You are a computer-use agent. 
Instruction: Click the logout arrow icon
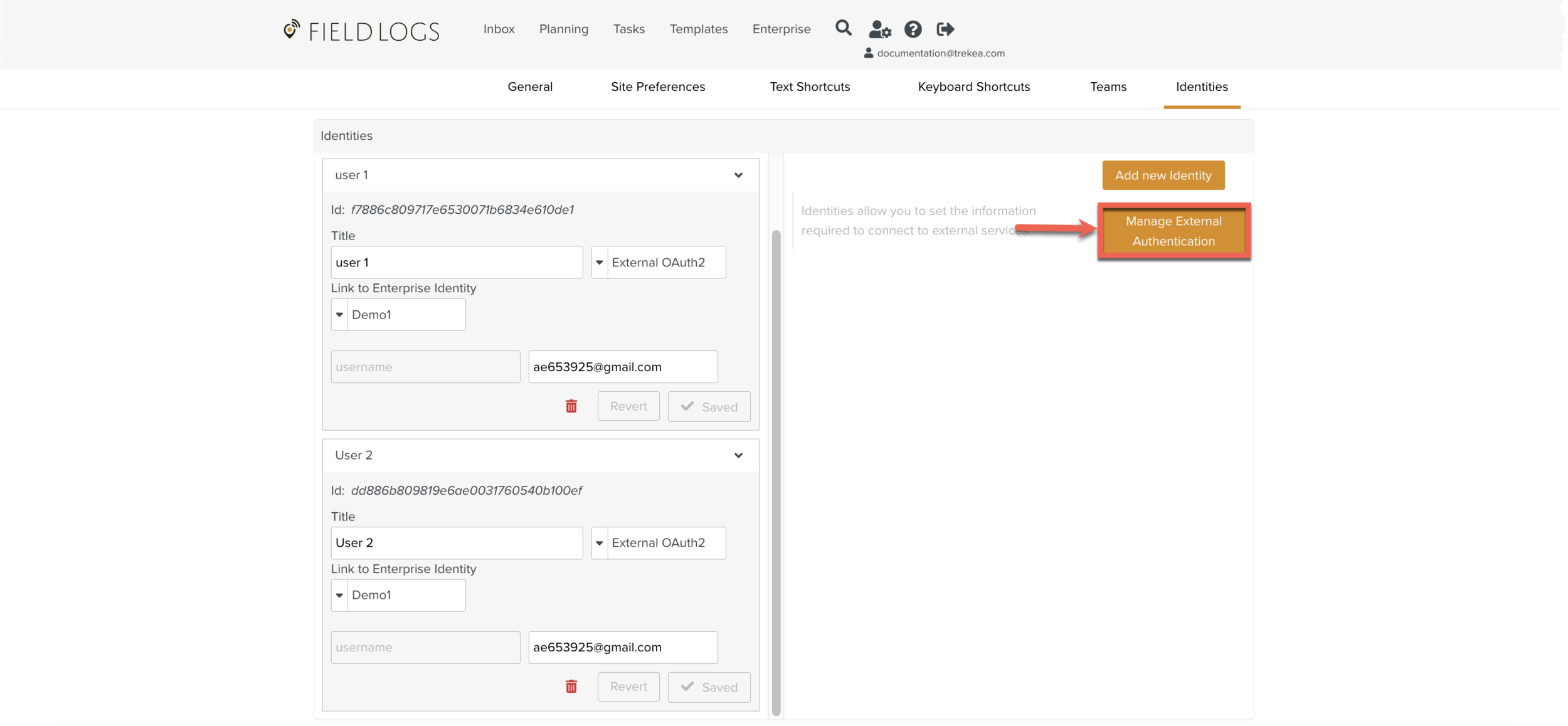945,29
